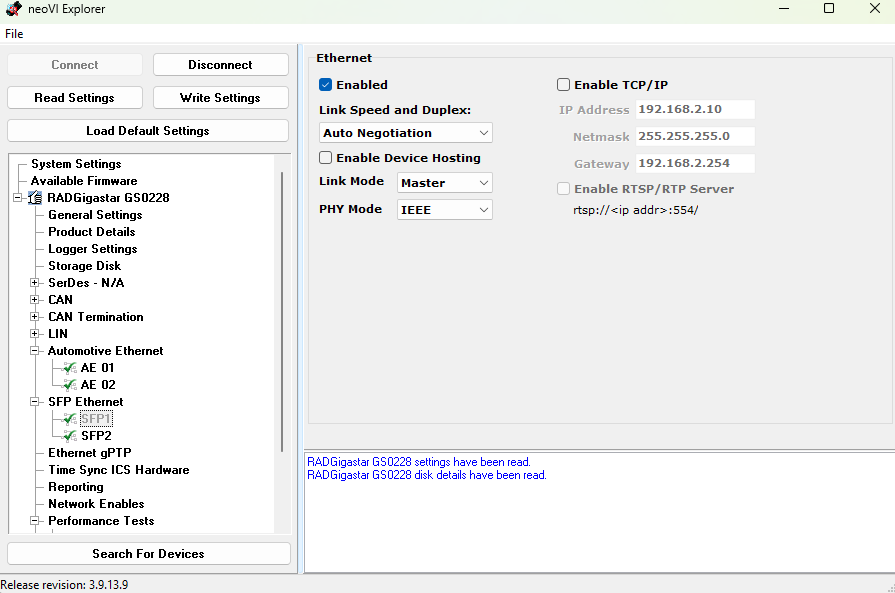Click the neoVI Explorer icon in the title bar
The image size is (895, 593).
[12, 9]
